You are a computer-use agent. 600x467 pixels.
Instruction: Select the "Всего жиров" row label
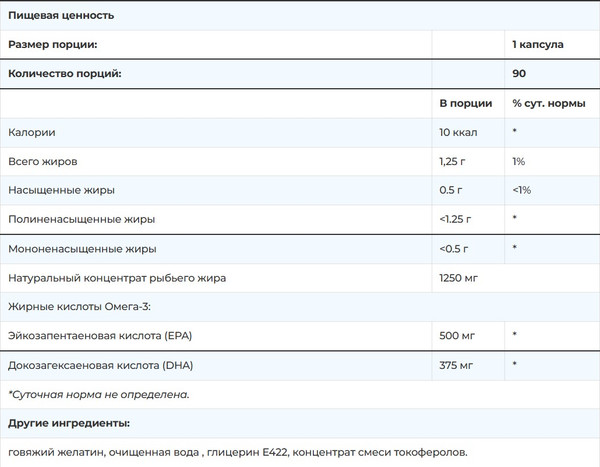point(42,161)
